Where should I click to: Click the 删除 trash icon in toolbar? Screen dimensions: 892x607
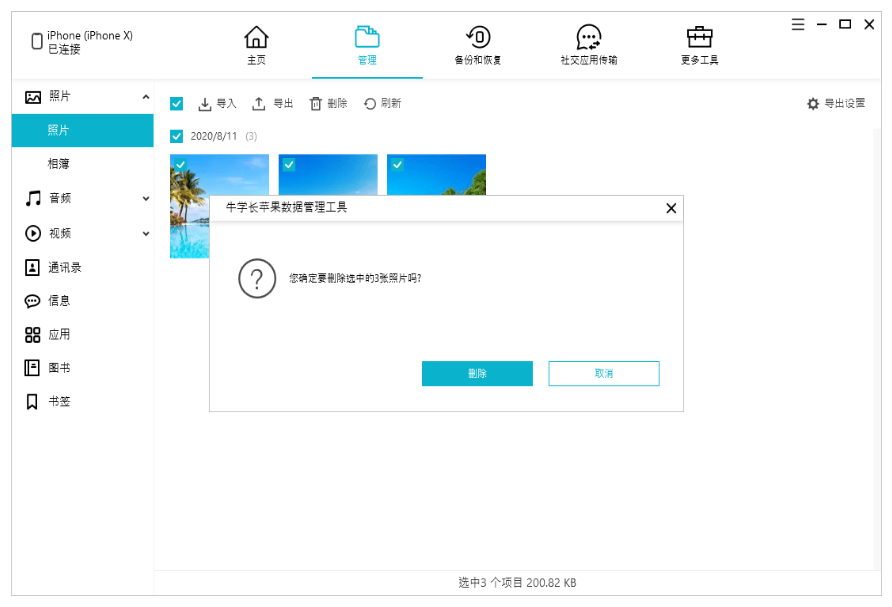(x=316, y=104)
